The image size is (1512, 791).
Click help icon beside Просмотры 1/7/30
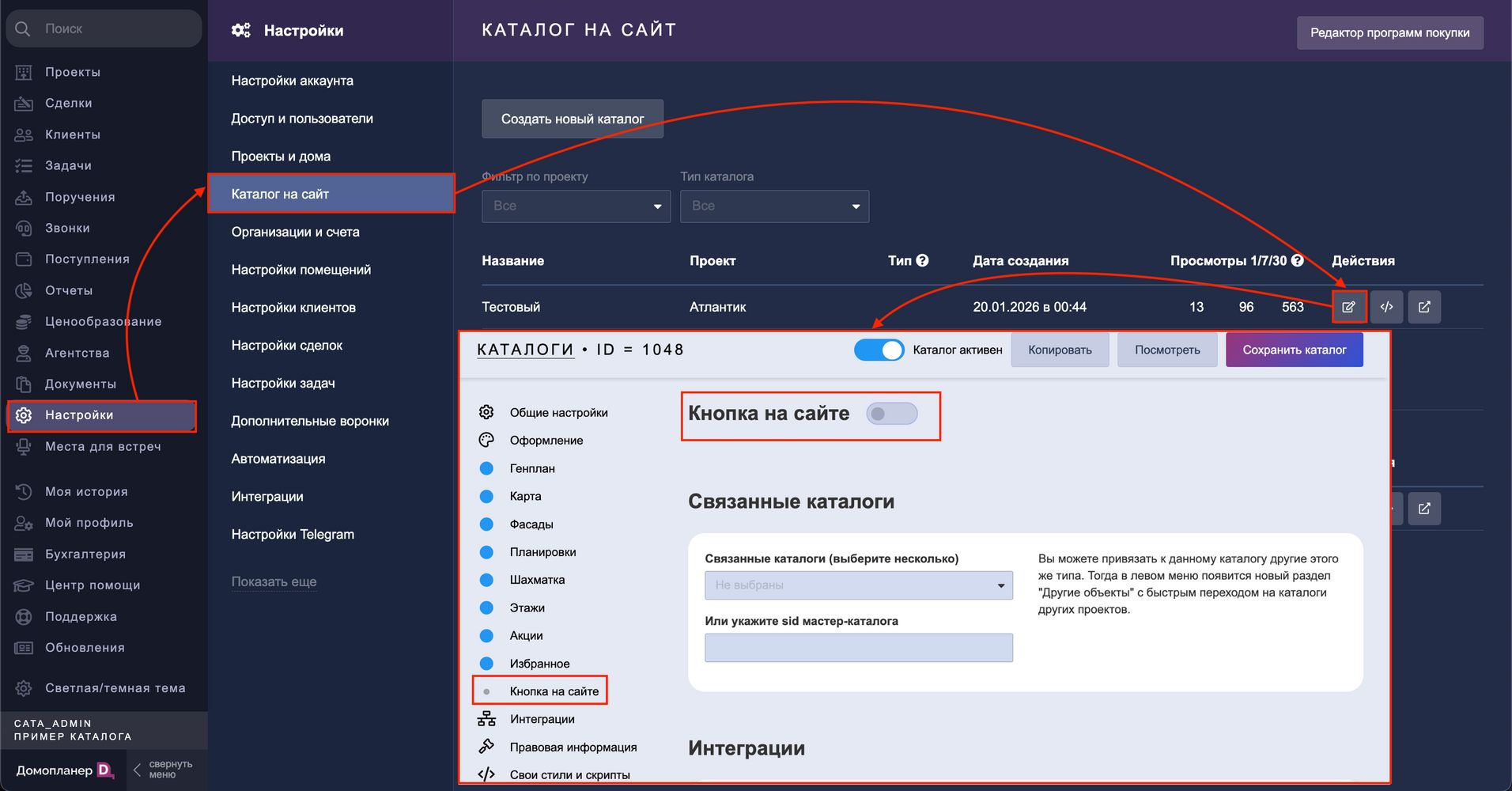tap(1297, 260)
